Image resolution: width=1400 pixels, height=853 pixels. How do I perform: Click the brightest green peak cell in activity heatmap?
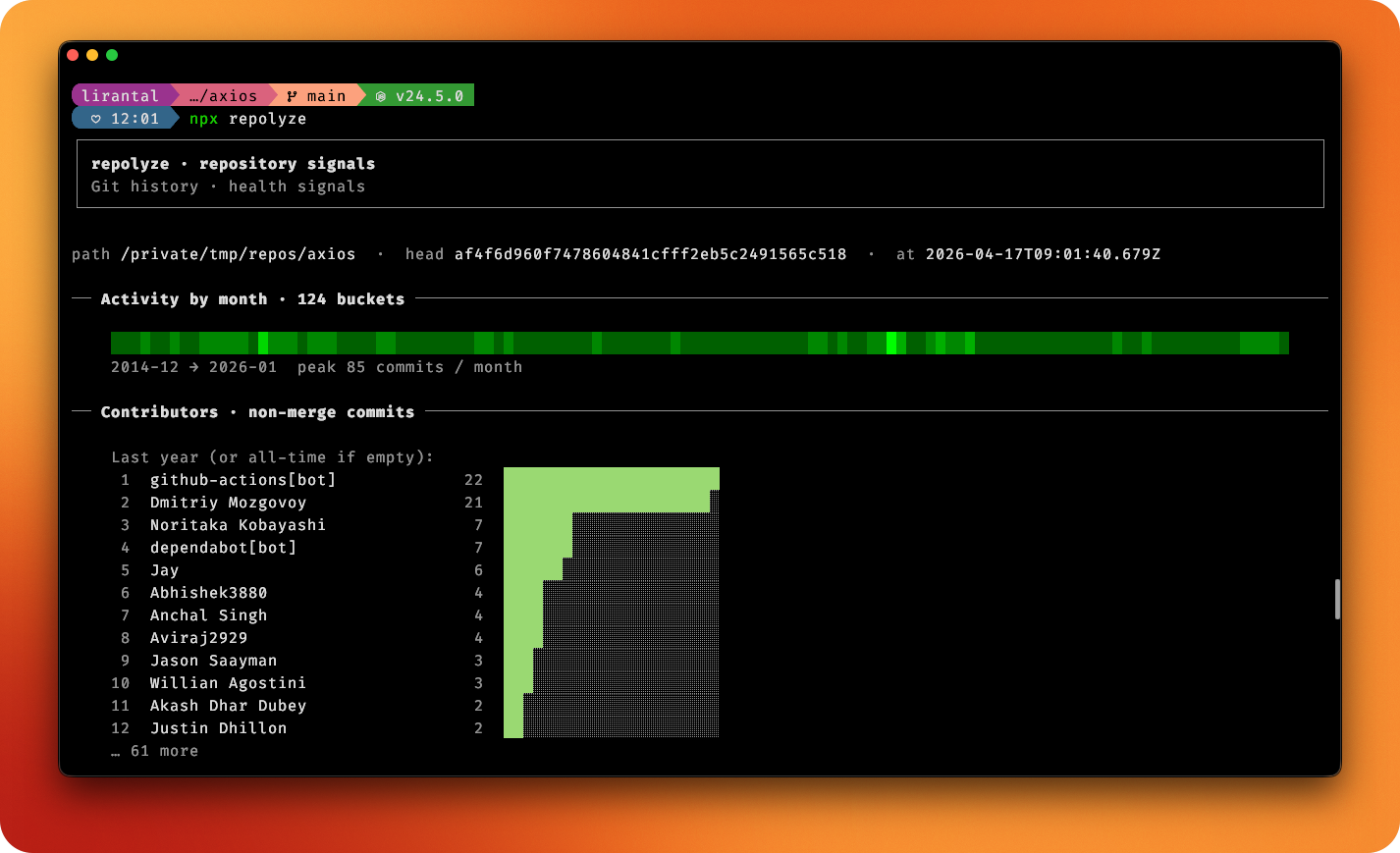point(891,343)
